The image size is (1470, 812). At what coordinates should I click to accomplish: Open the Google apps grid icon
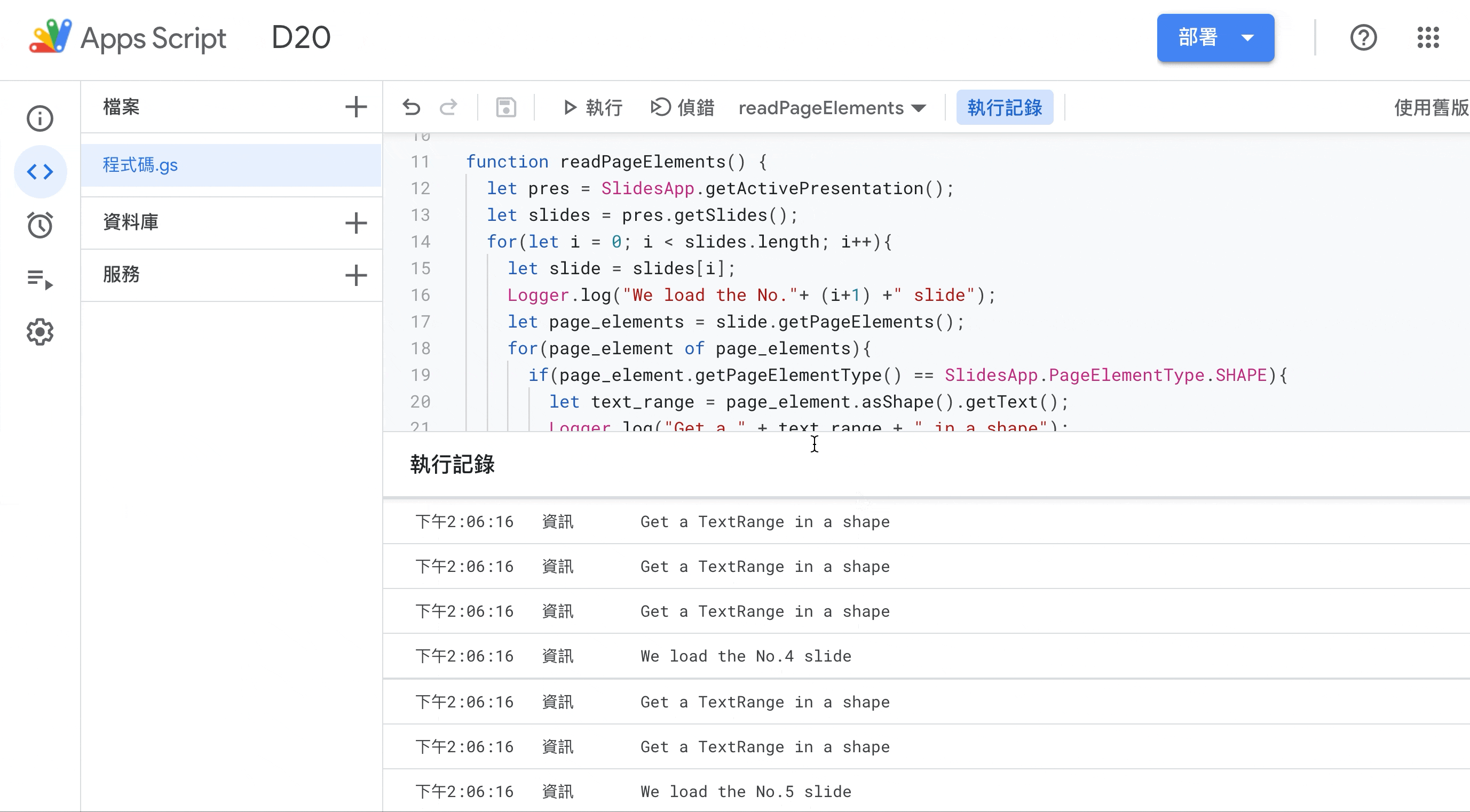pyautogui.click(x=1428, y=38)
